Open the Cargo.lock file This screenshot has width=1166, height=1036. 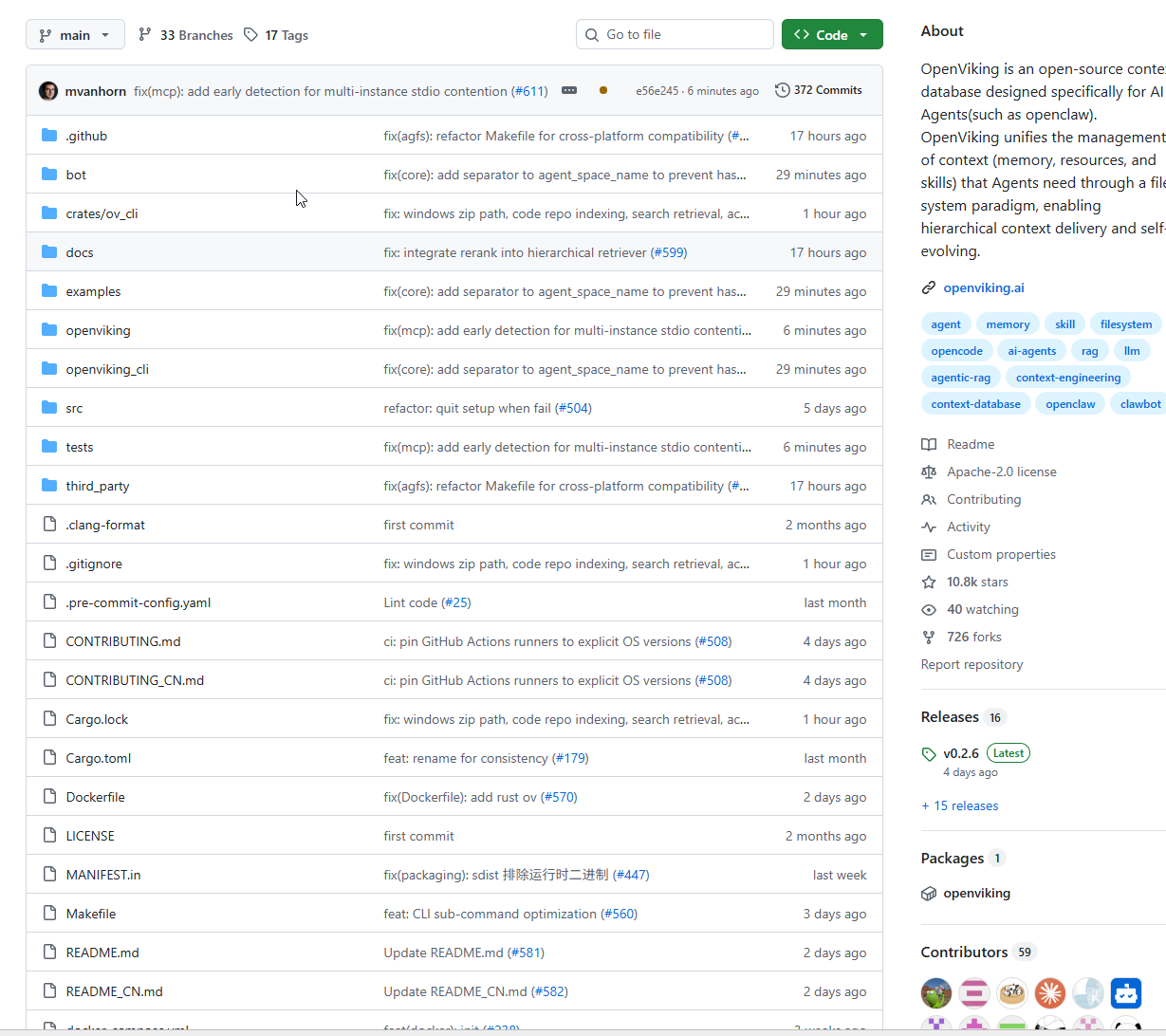tap(97, 719)
